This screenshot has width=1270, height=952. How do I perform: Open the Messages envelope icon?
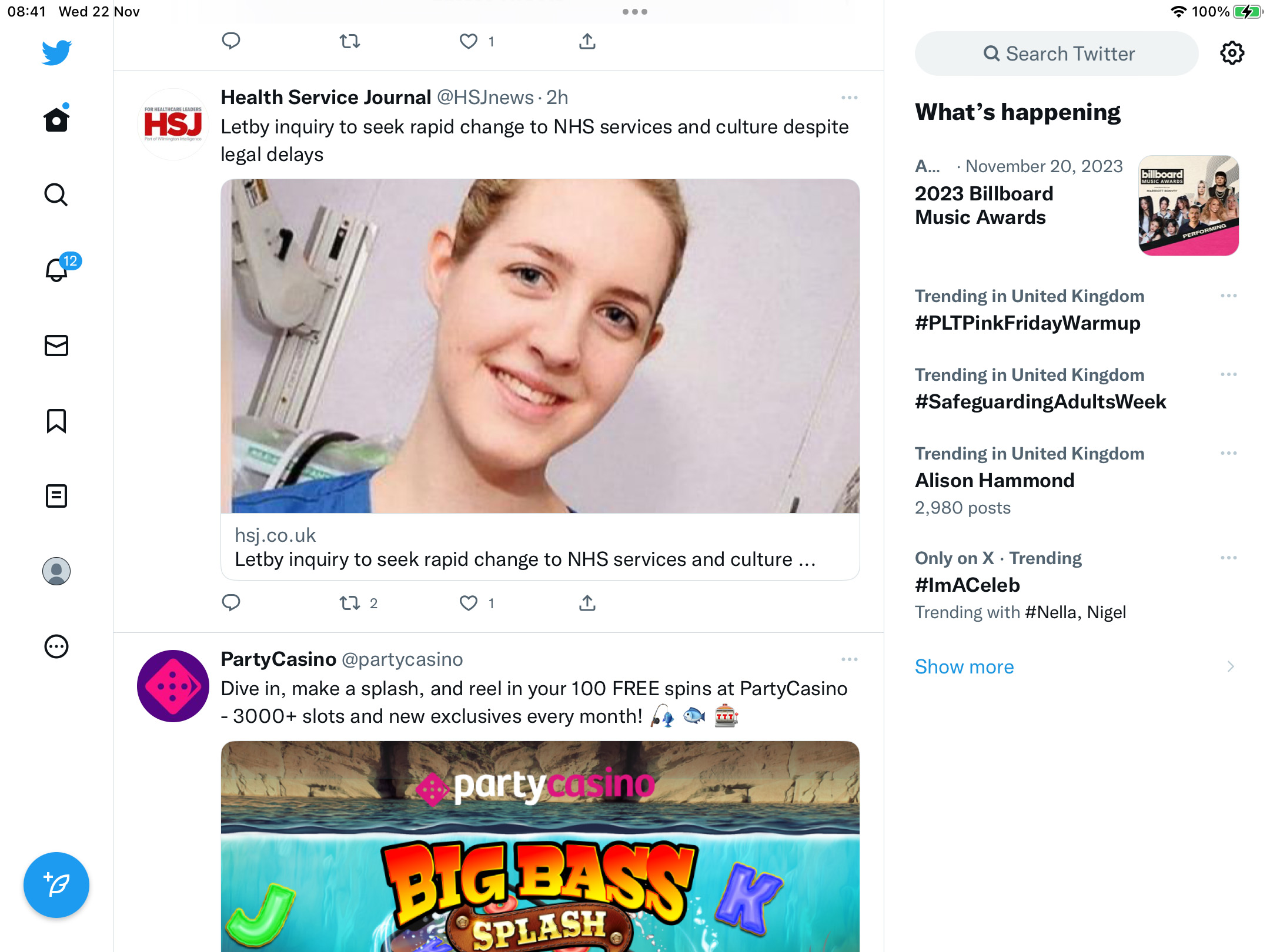pyautogui.click(x=56, y=346)
